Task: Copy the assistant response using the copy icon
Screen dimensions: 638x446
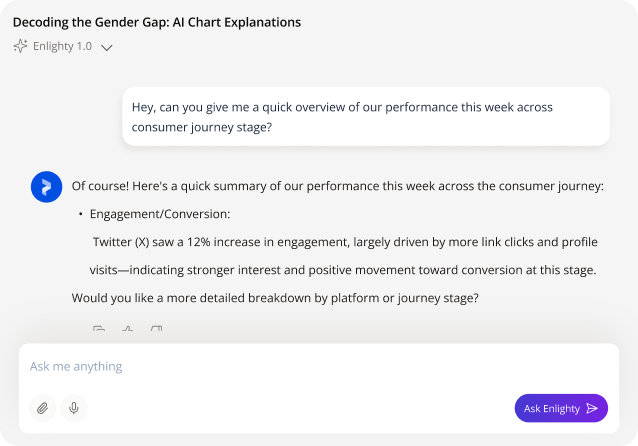Action: (99, 329)
